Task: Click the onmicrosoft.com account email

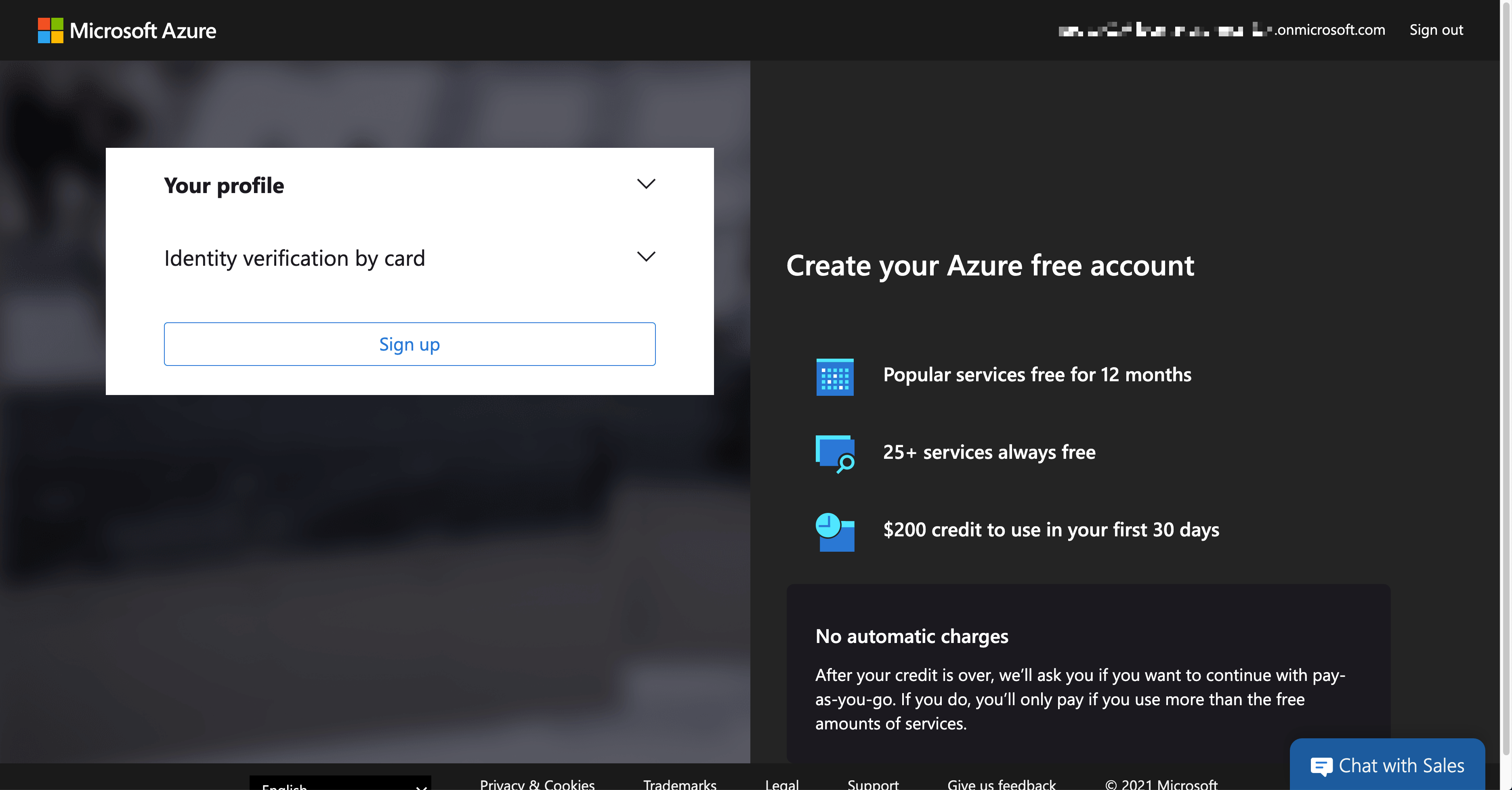Action: point(1222,30)
